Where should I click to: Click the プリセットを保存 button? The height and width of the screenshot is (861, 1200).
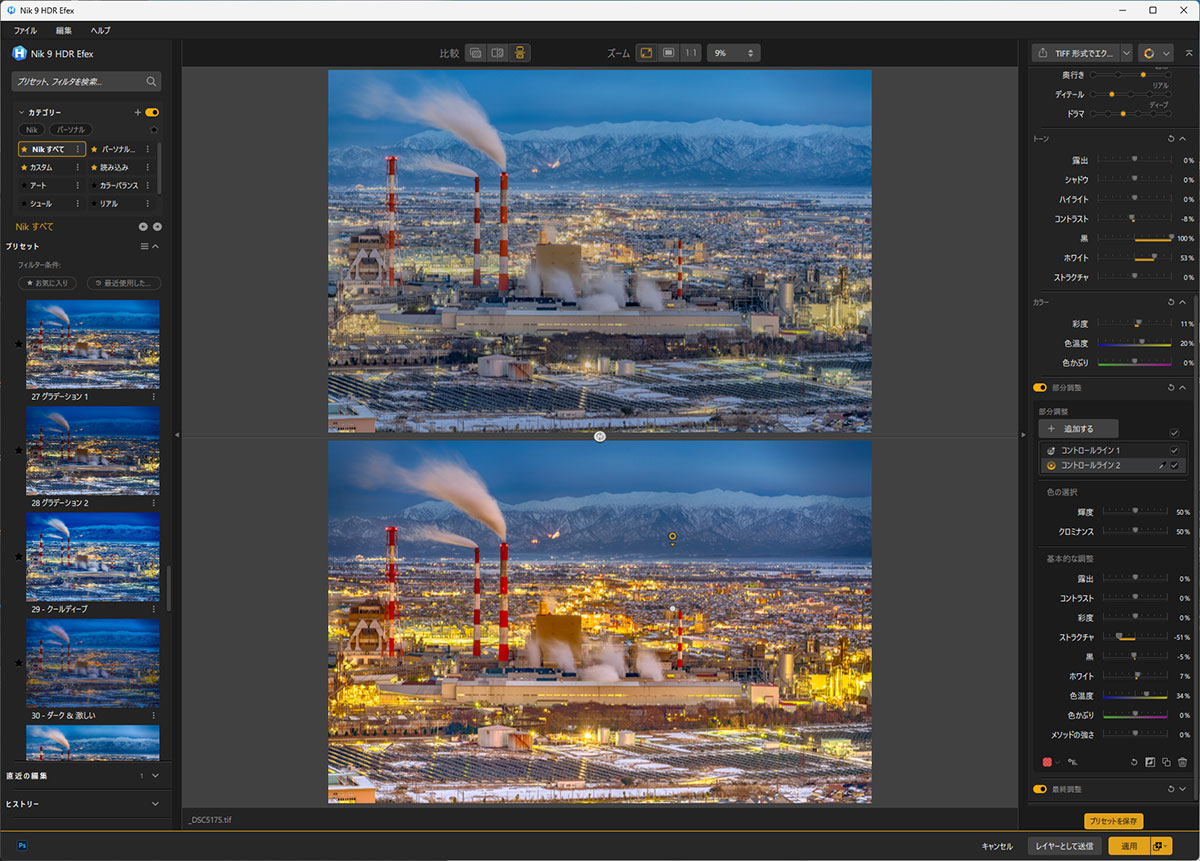pos(1113,821)
